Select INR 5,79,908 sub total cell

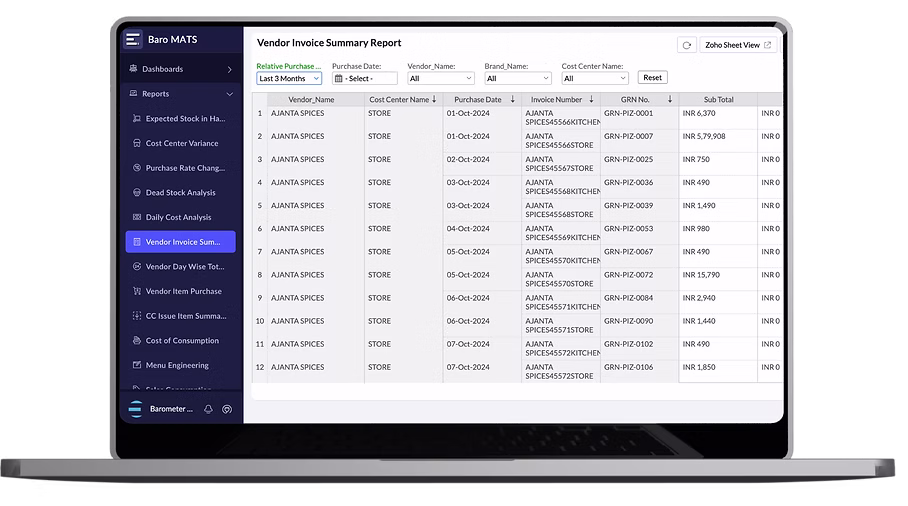pos(718,141)
